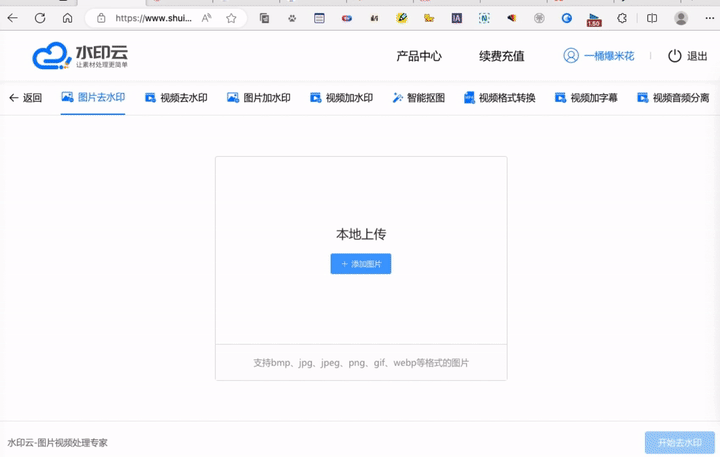
Task: Select the 图片去水印 tab
Action: 93,97
